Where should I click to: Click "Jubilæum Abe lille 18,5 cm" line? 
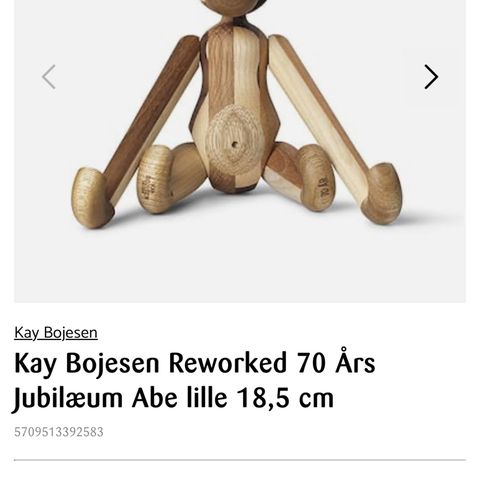[173, 398]
